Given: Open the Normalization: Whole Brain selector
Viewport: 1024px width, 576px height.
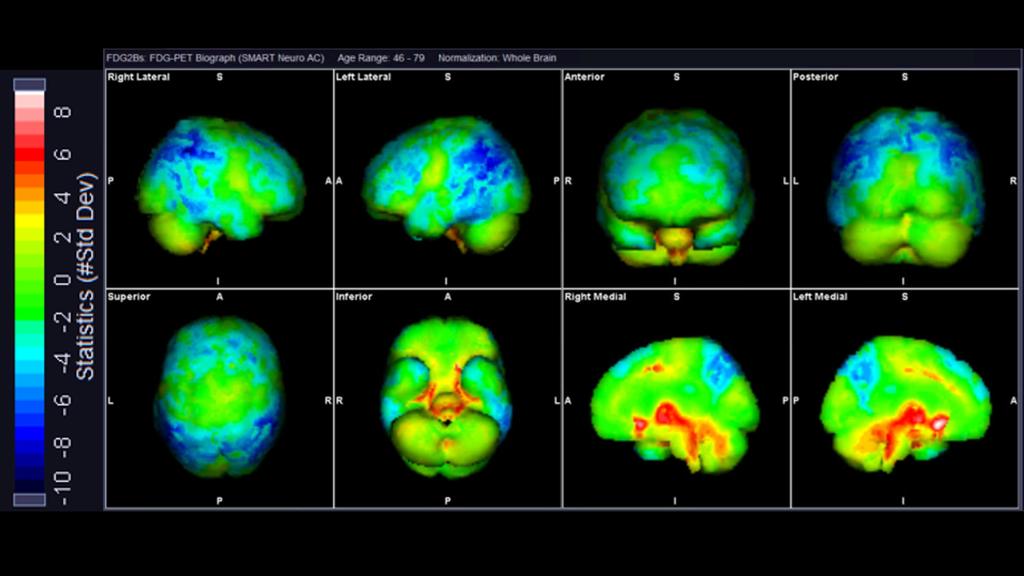Looking at the screenshot, I should (496, 58).
